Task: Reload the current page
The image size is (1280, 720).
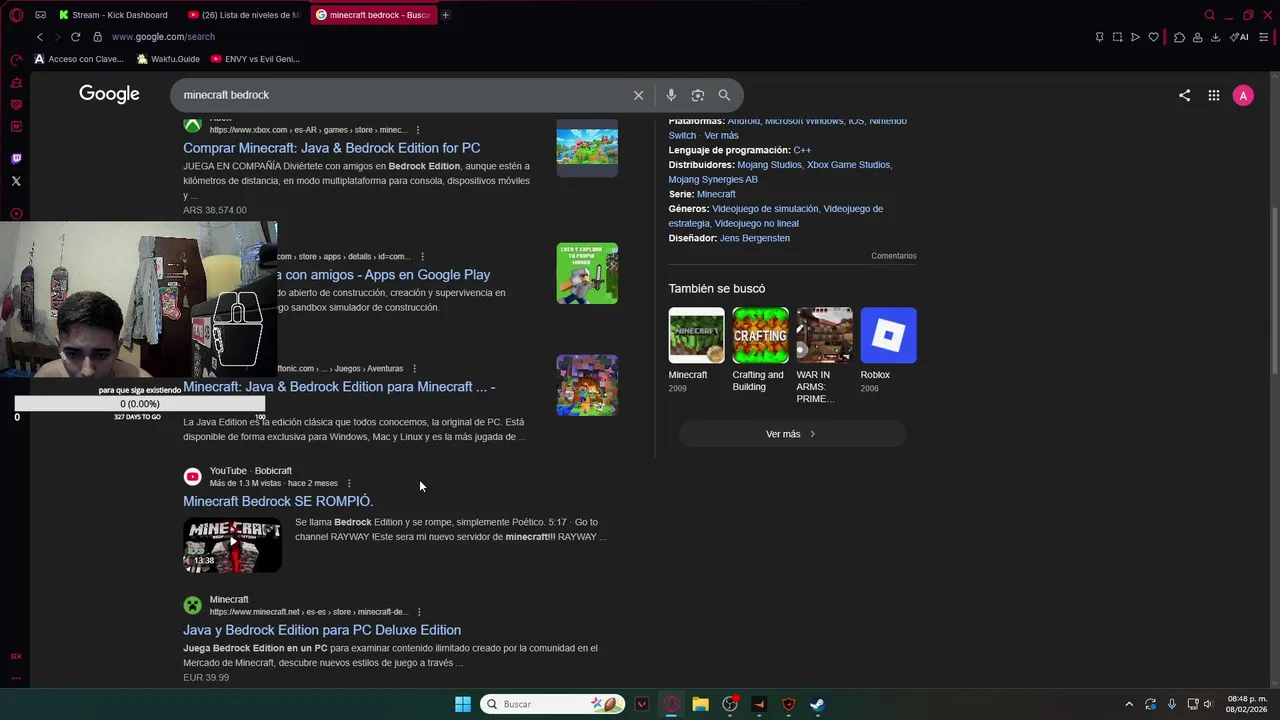Action: [75, 37]
